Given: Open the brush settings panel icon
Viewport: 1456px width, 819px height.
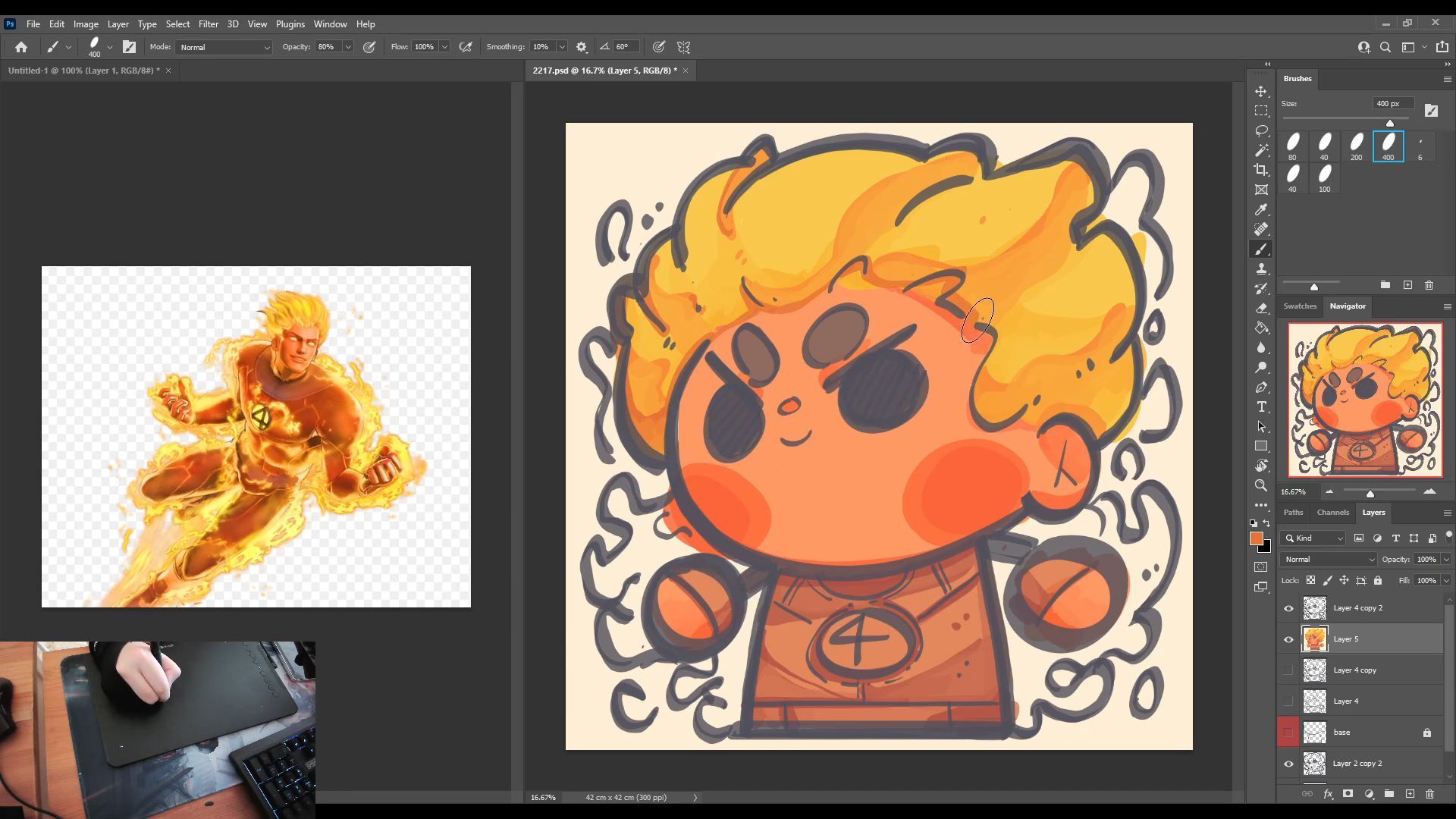Looking at the screenshot, I should [x=129, y=47].
